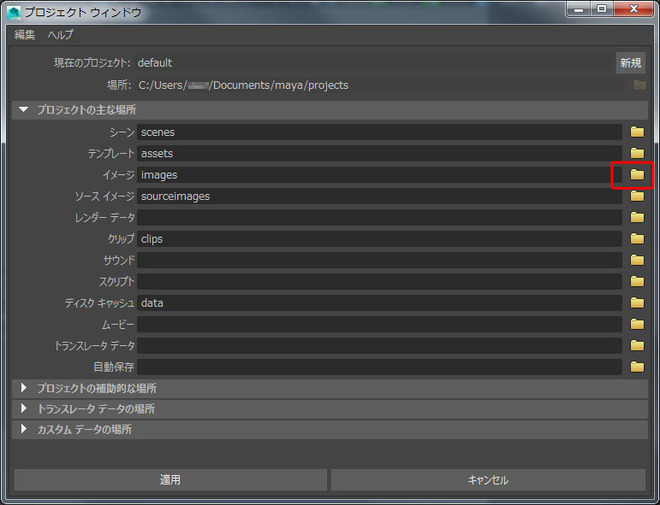Open folder browser for テンプレート (assets) row
660x505 pixels.
637,153
